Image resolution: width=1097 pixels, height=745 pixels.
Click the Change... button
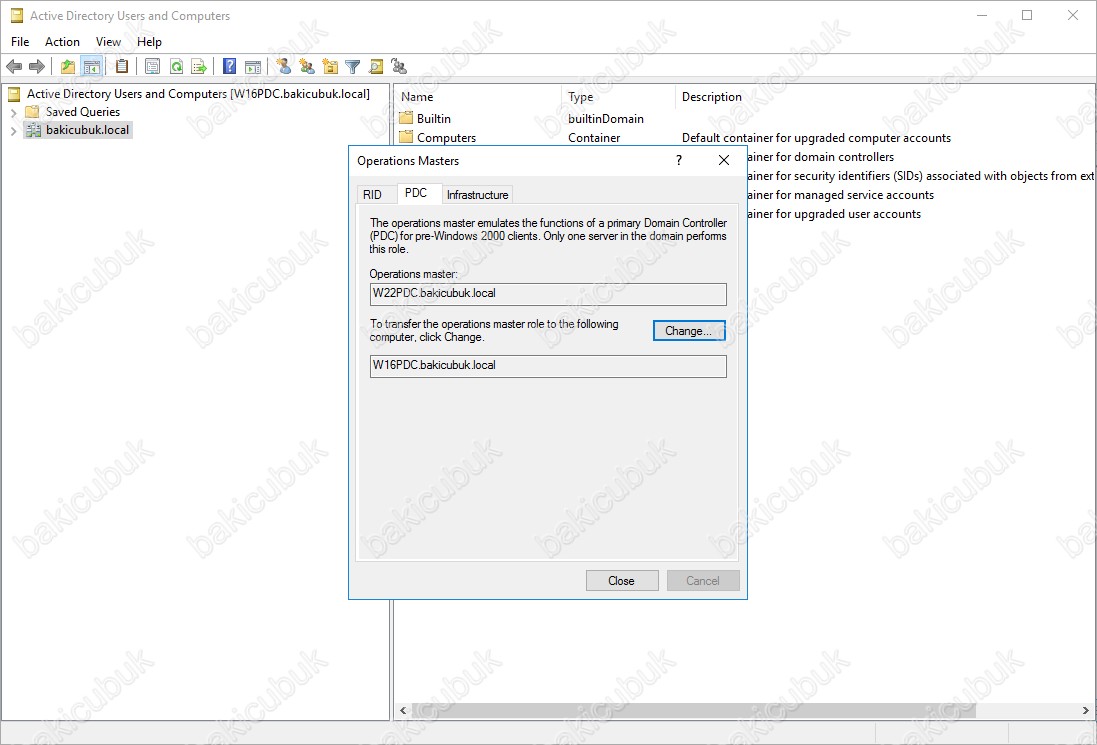[x=688, y=331]
